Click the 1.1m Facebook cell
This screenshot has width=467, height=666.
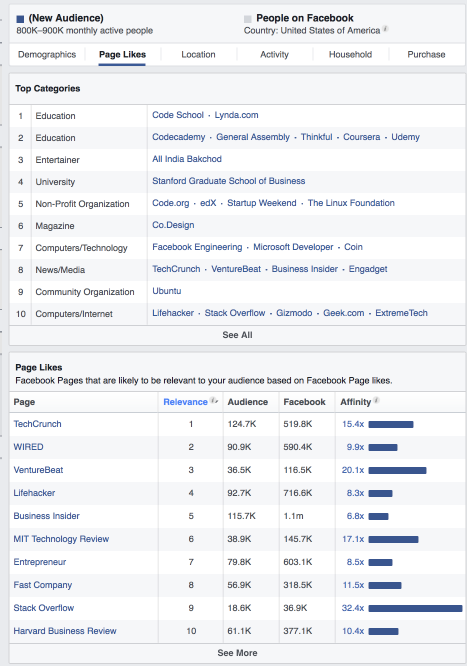coord(294,516)
